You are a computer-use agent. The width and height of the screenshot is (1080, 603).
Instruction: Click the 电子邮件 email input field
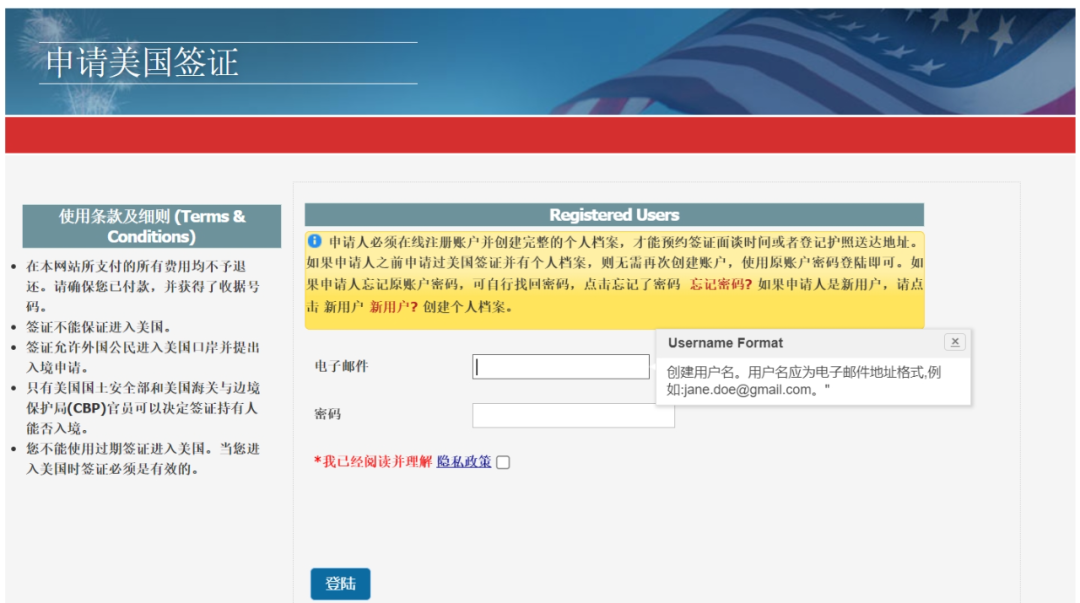[560, 366]
